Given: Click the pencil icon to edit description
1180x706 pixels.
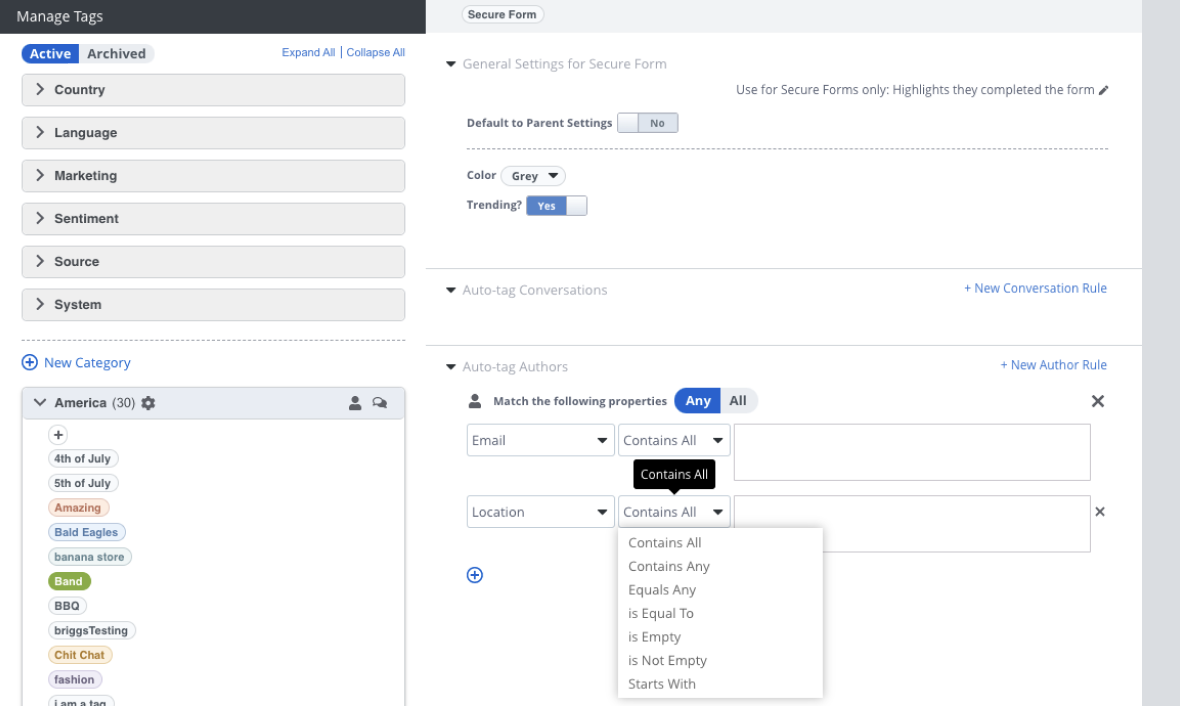Looking at the screenshot, I should 1104,90.
